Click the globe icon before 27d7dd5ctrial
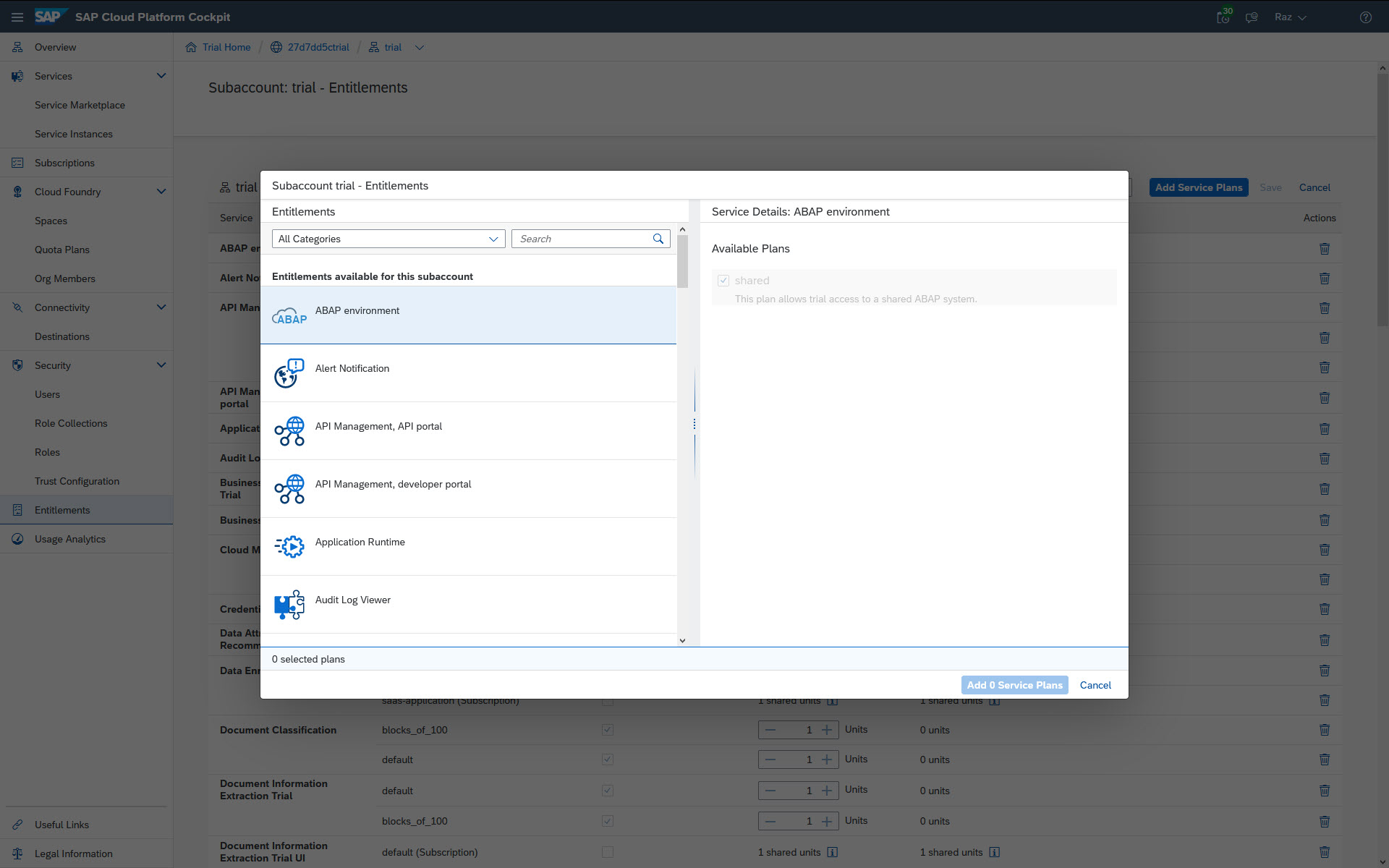The height and width of the screenshot is (868, 1389). [276, 47]
